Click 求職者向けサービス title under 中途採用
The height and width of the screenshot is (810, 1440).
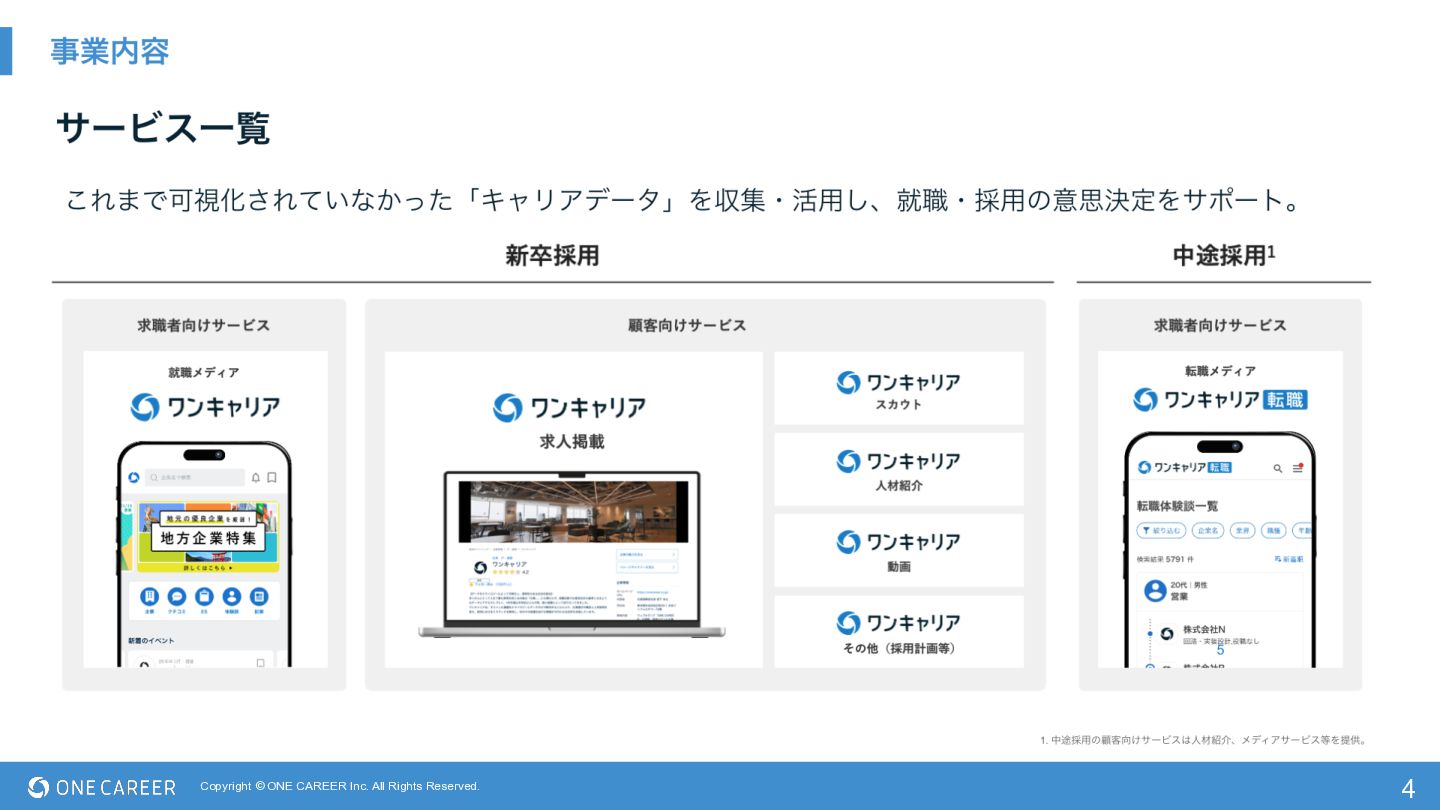click(x=1220, y=325)
